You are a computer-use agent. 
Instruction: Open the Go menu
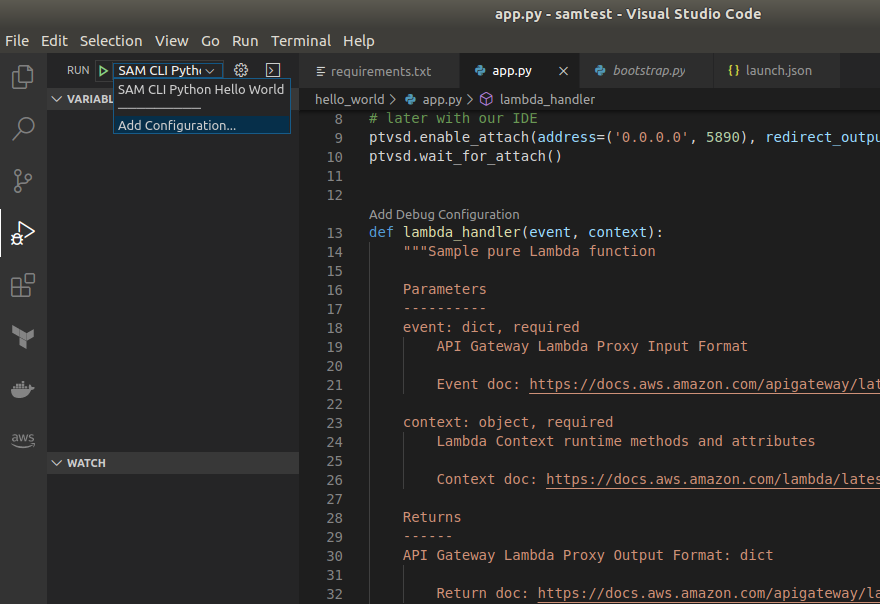[x=210, y=41]
